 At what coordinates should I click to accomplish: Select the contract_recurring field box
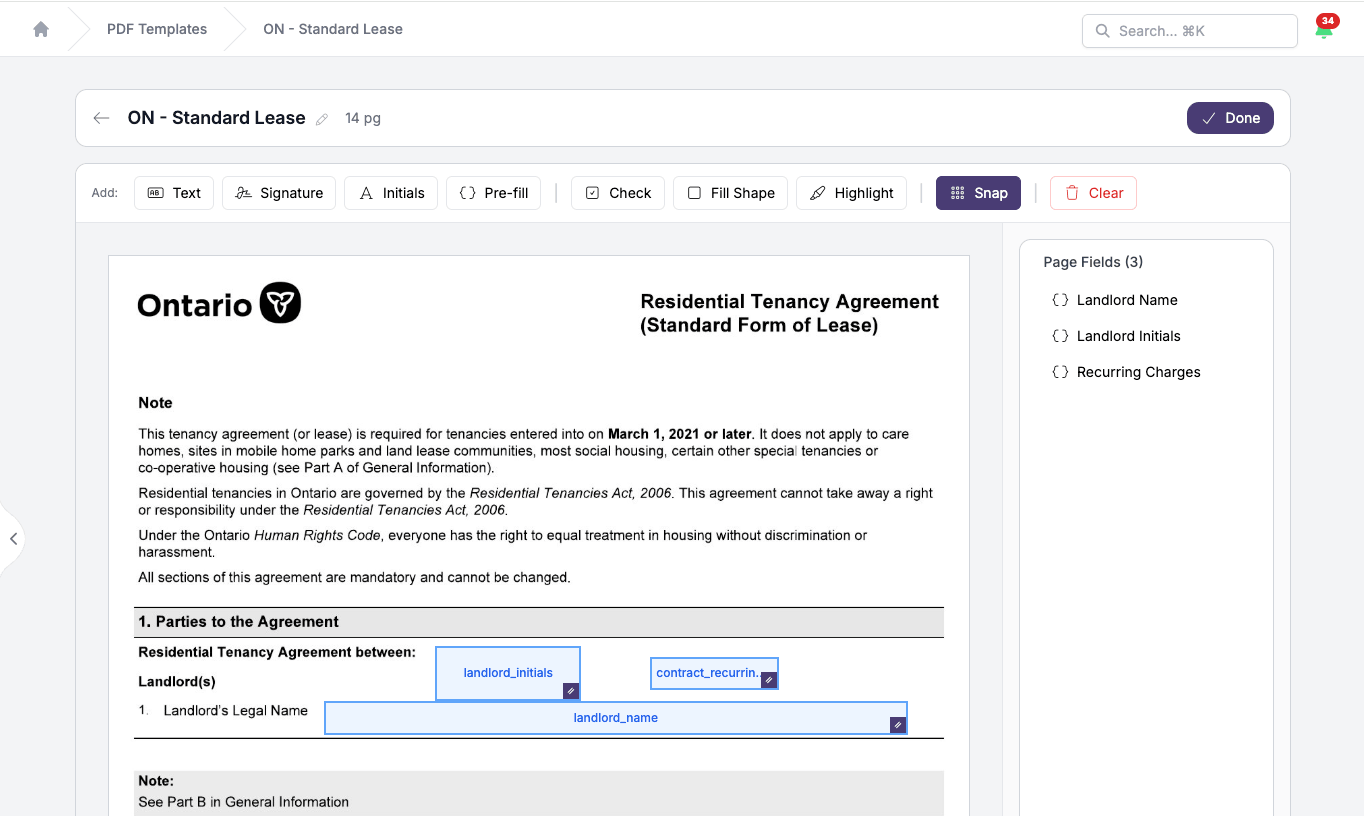[x=714, y=673]
